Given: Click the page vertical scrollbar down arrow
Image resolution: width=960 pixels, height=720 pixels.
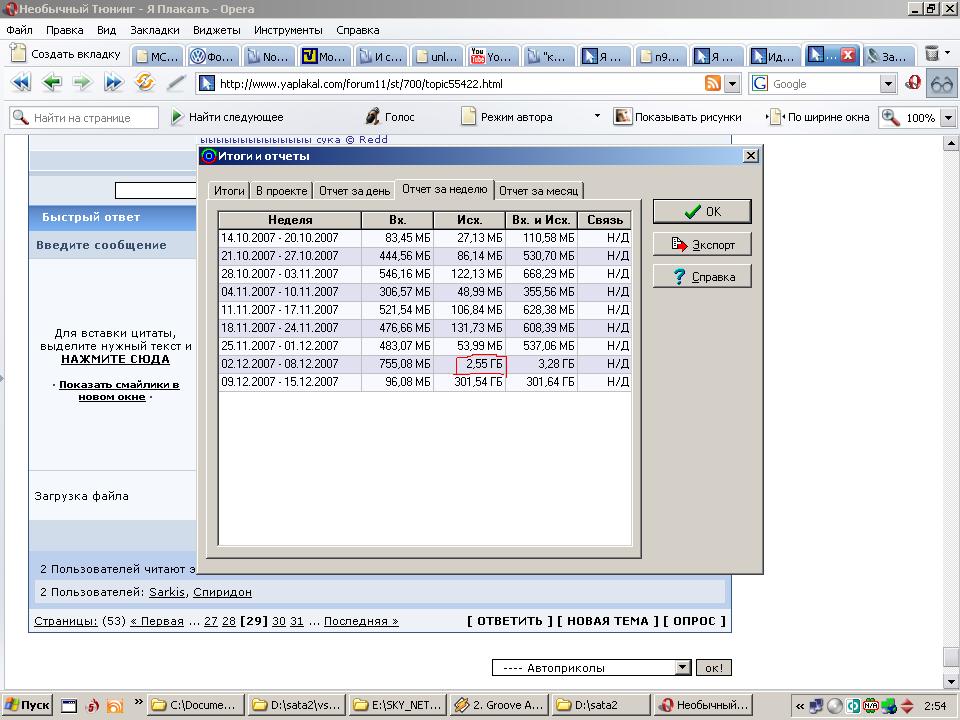Looking at the screenshot, I should (951, 681).
